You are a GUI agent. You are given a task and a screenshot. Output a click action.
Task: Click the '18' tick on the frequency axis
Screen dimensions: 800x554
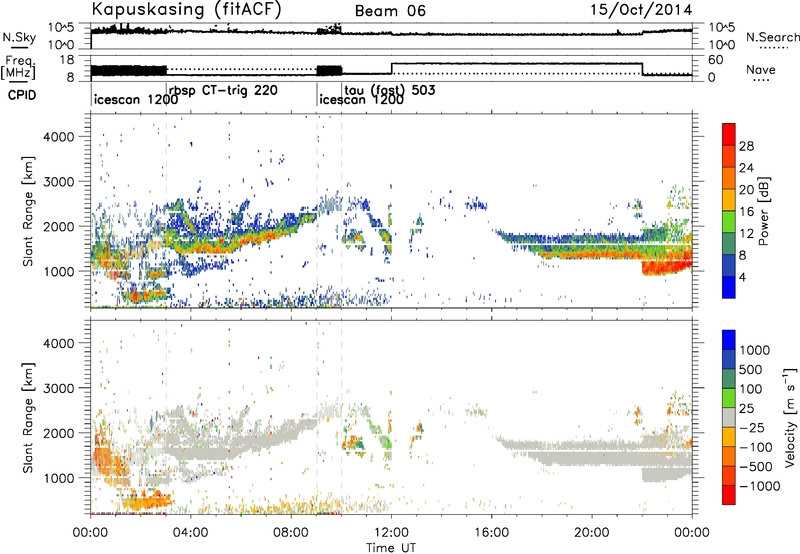tap(68, 60)
